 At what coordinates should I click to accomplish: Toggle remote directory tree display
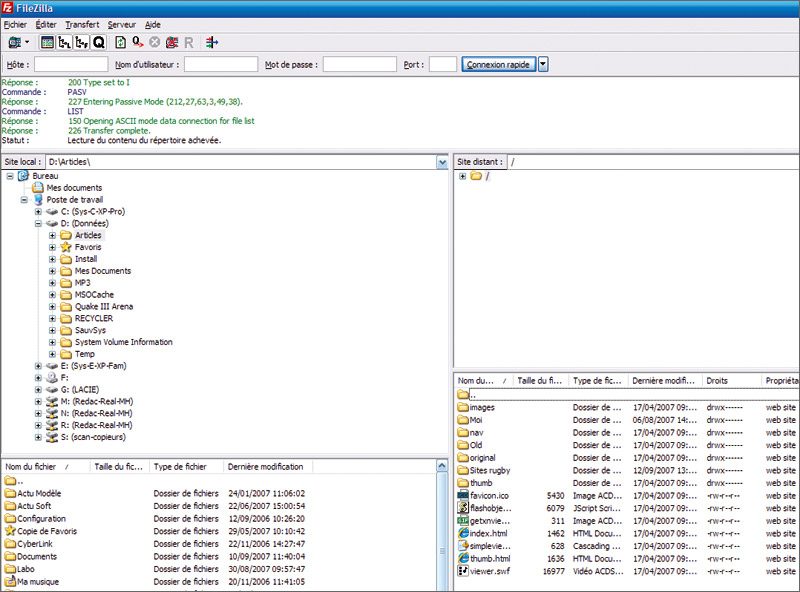tap(82, 42)
